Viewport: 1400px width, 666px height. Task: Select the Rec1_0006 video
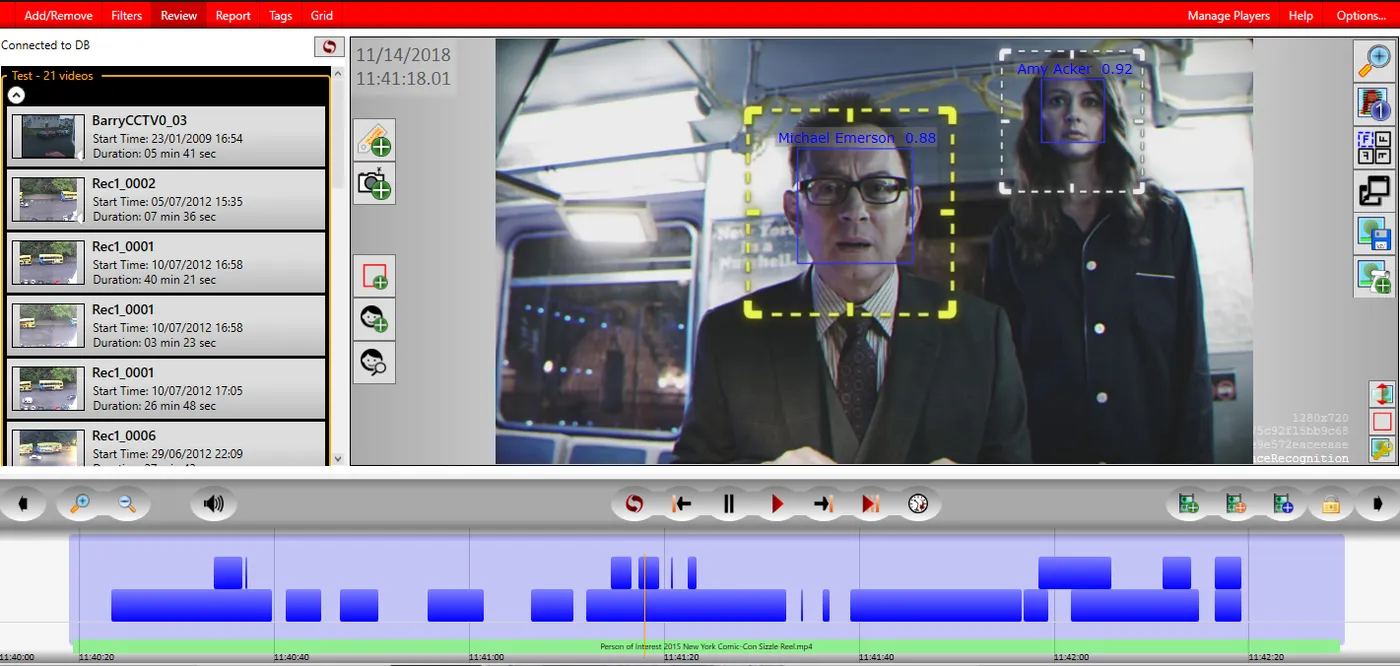tap(167, 443)
